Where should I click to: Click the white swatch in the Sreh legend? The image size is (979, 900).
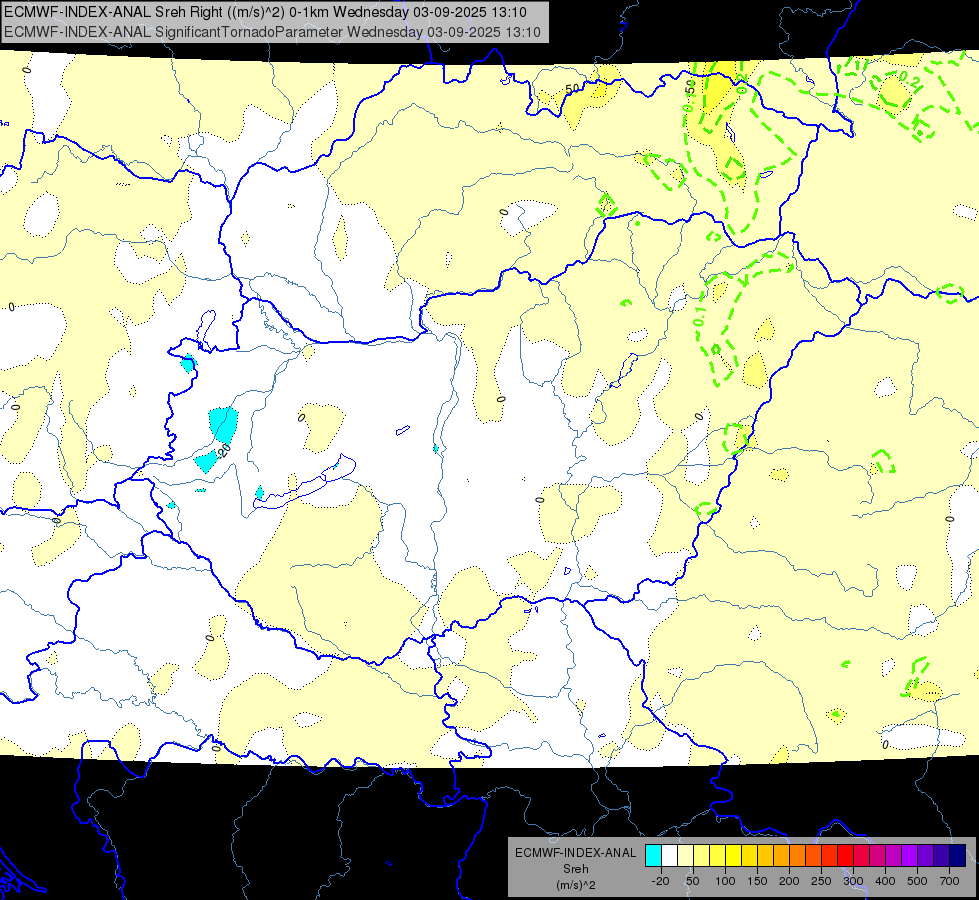click(669, 856)
